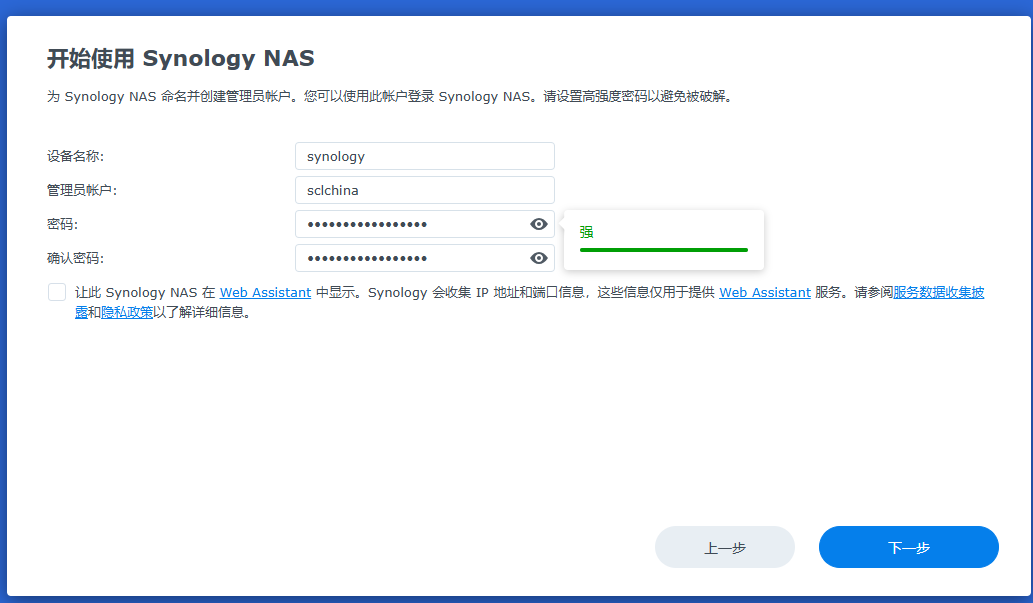Screen dimensions: 1033x603
Task: Click the 开始使用 Synology NAS heading
Action: tap(181, 58)
